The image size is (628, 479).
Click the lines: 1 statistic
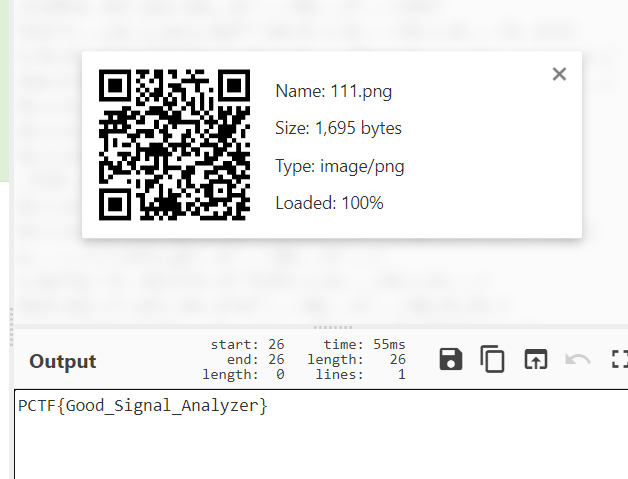pos(360,375)
